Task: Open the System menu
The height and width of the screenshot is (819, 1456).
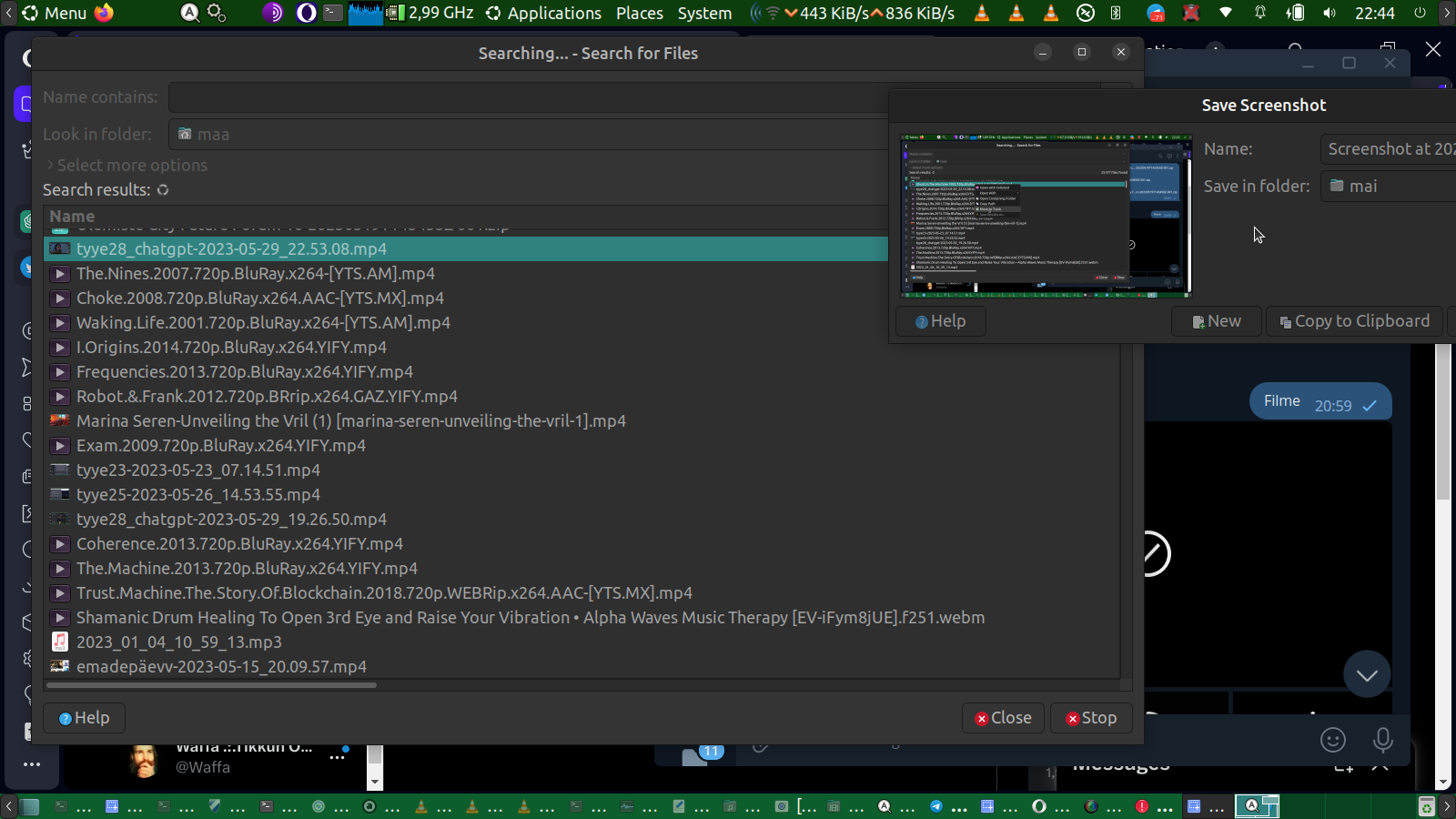Action: [x=704, y=13]
